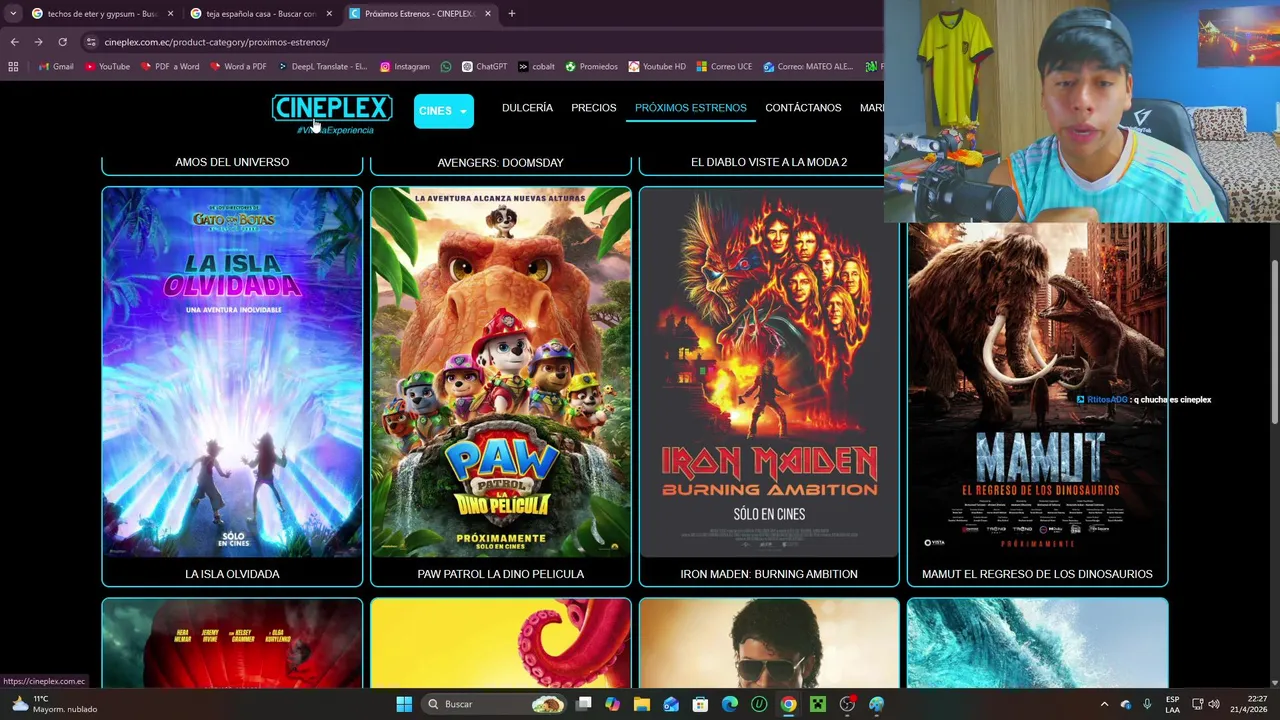This screenshot has height=720, width=1280.
Task: Click the AMOS DEL UNIVERSO title link
Action: (x=232, y=162)
